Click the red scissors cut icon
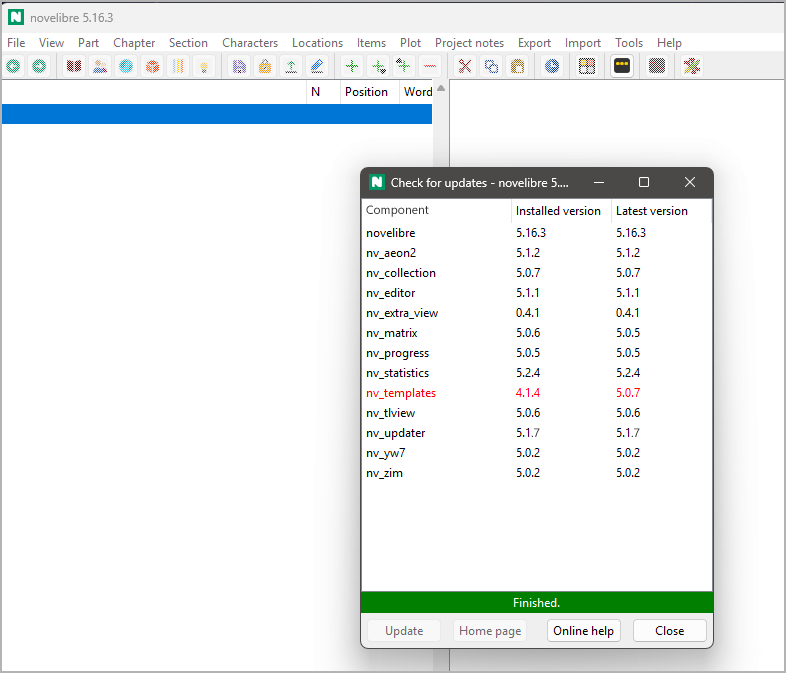Screen dimensions: 786x673 (465, 66)
